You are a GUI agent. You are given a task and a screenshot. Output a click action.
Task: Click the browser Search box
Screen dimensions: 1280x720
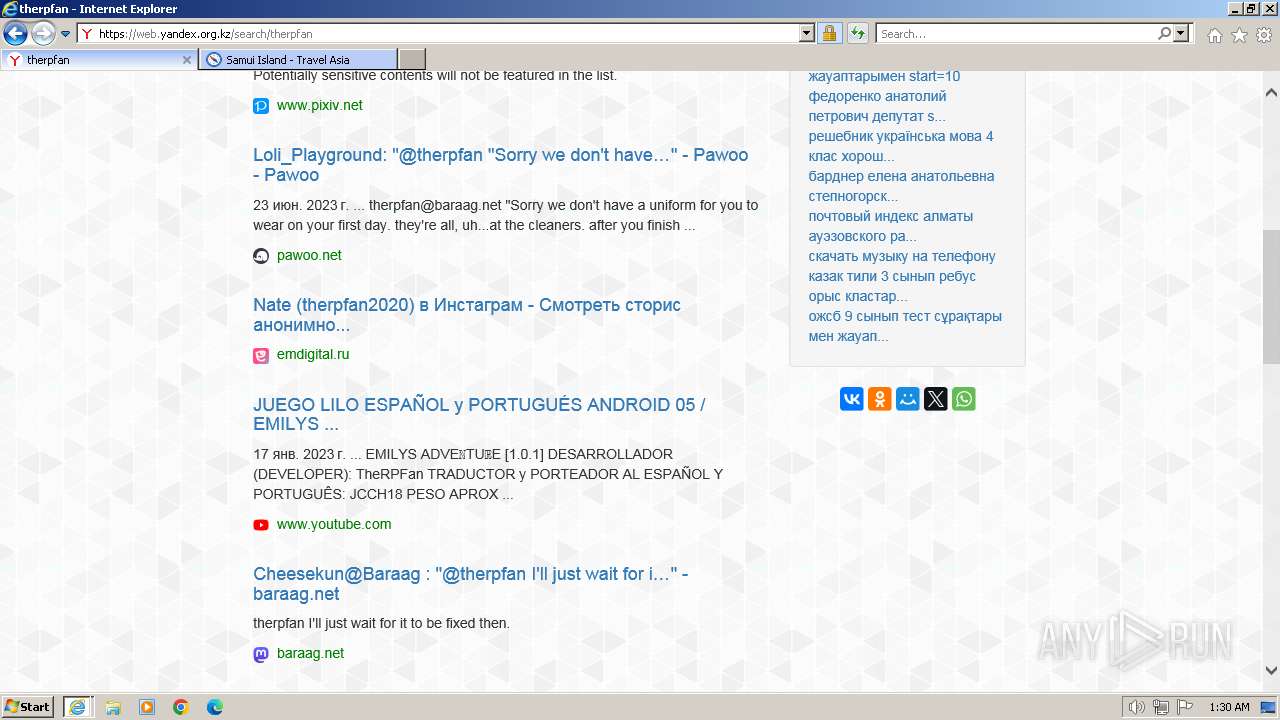point(1017,33)
